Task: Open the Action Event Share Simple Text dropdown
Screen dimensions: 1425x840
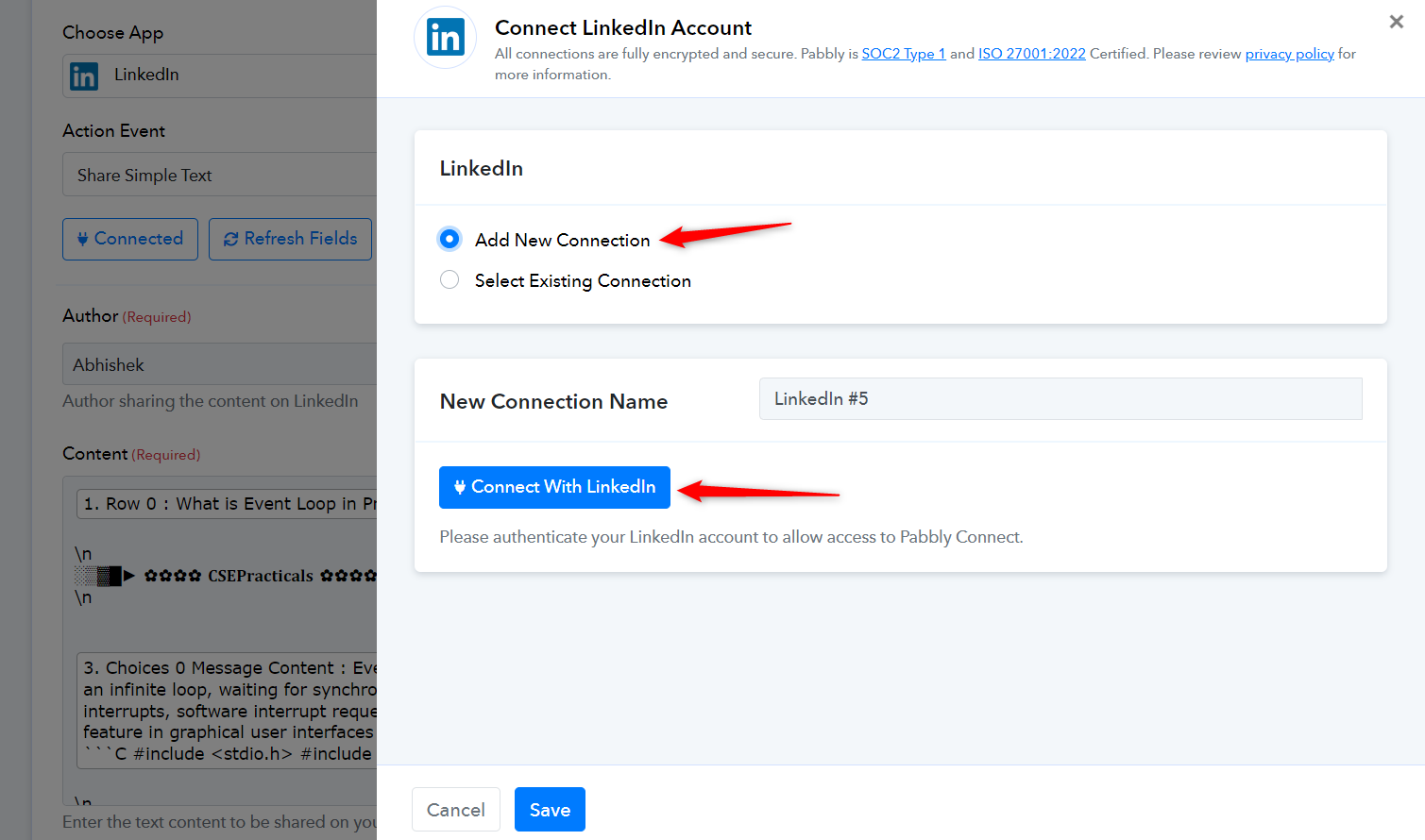Action: tap(220, 175)
